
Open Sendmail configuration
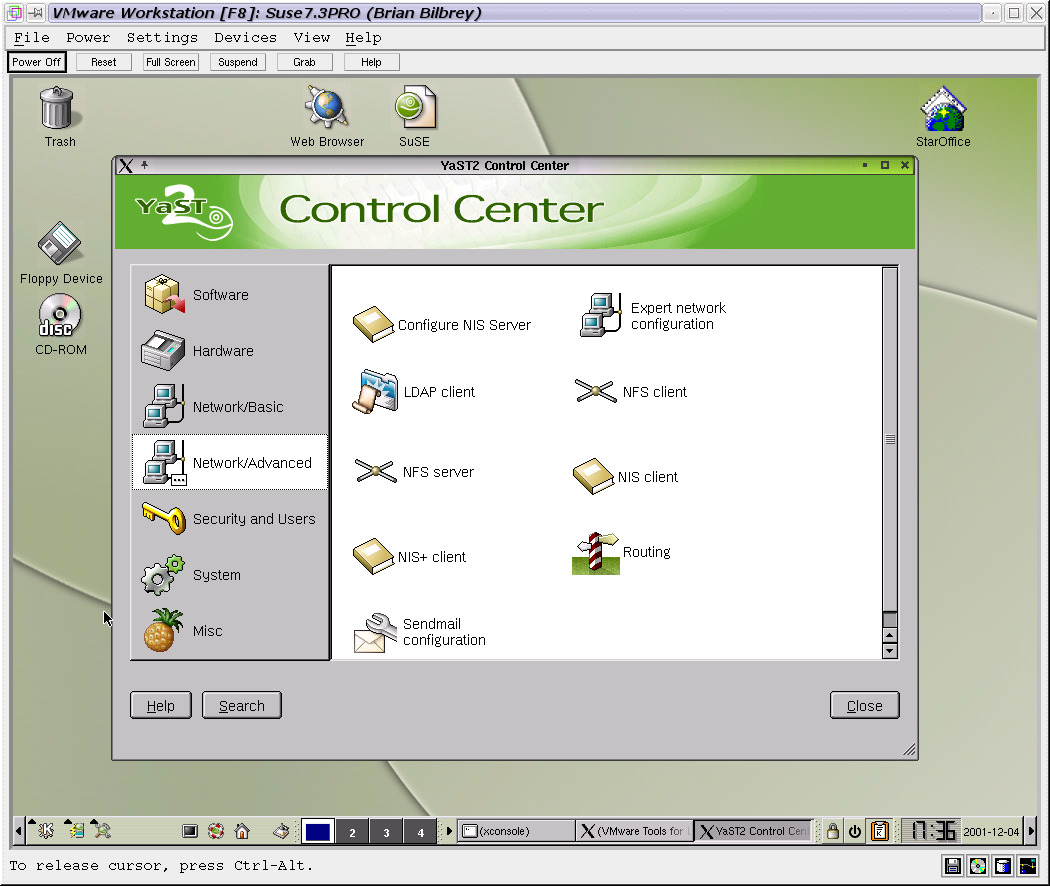(419, 633)
